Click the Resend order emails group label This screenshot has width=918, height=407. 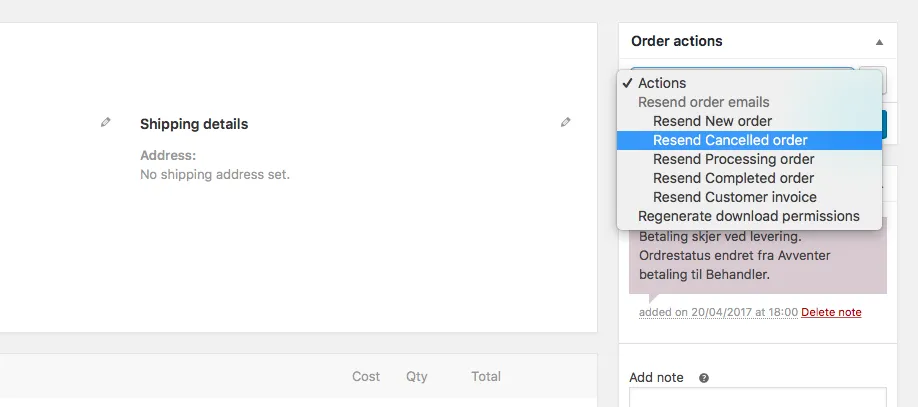coord(703,102)
